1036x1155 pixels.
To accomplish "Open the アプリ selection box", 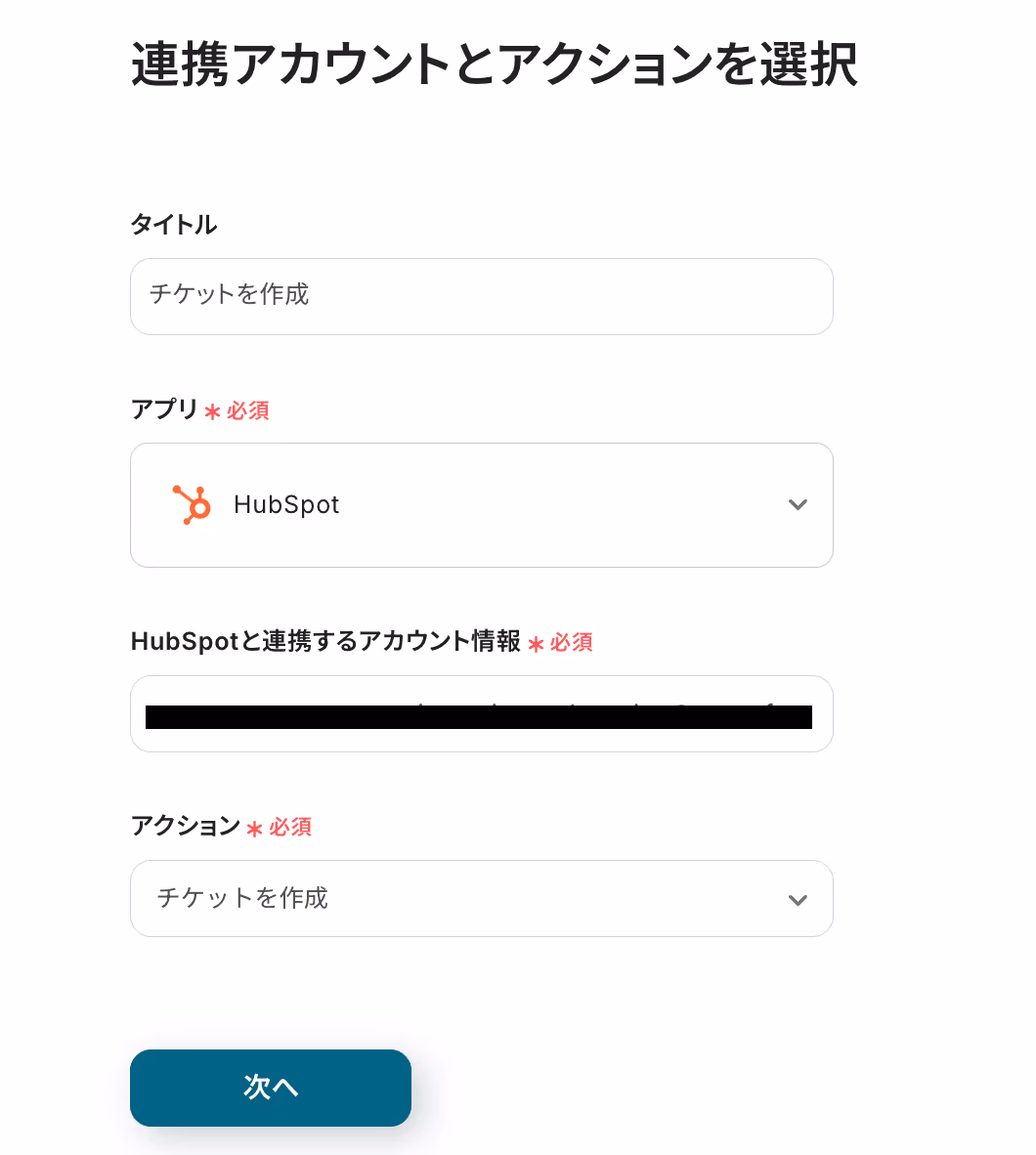I will (x=481, y=505).
